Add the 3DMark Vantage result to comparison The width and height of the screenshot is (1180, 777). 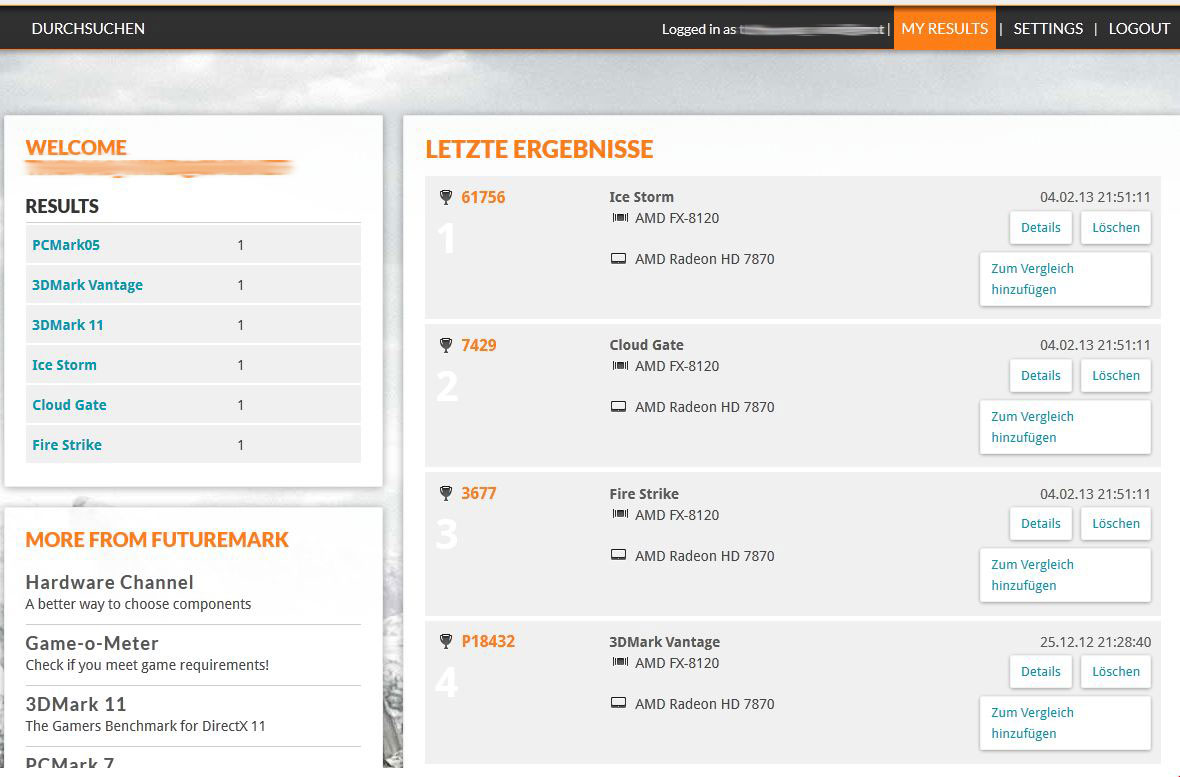pyautogui.click(x=1065, y=723)
